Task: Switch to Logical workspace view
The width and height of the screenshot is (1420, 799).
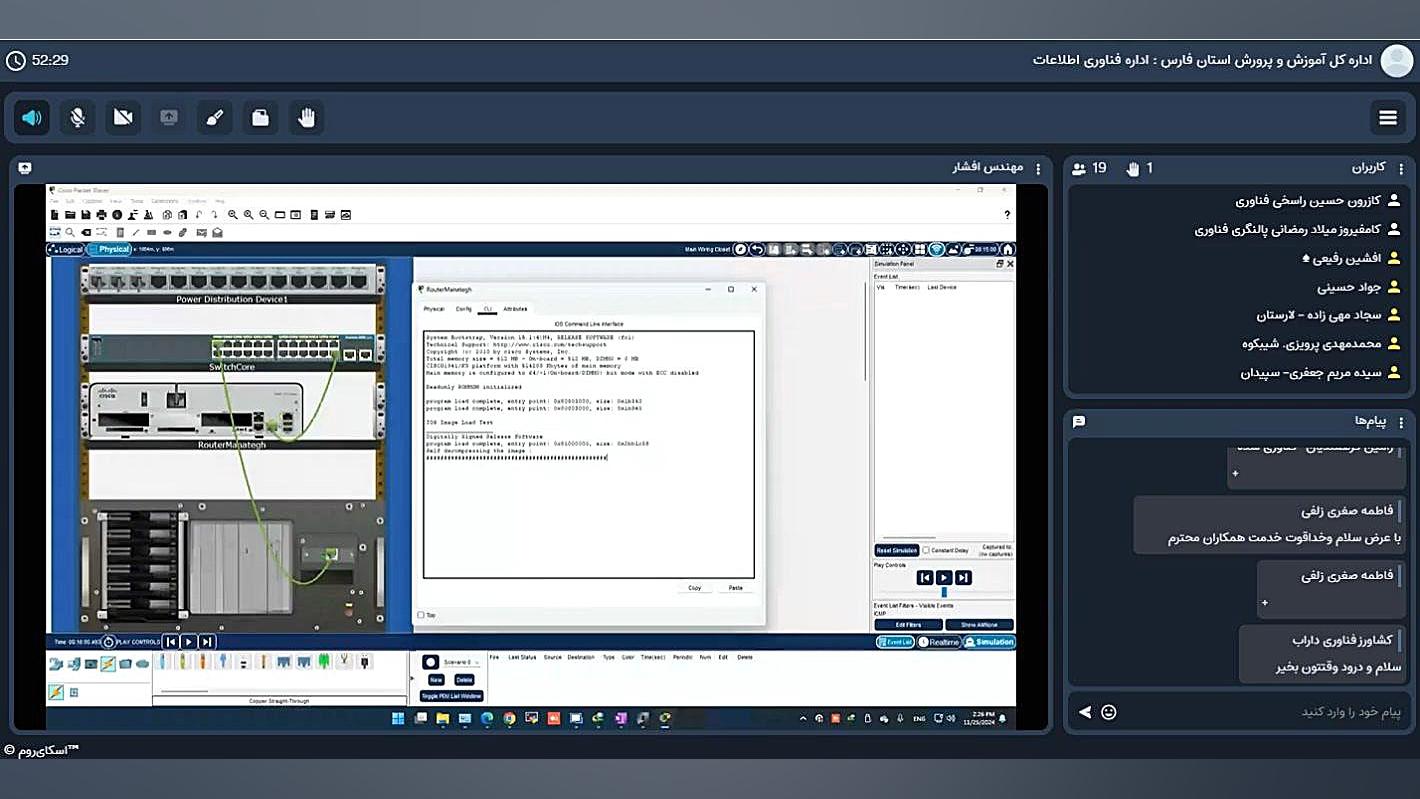Action: 66,249
